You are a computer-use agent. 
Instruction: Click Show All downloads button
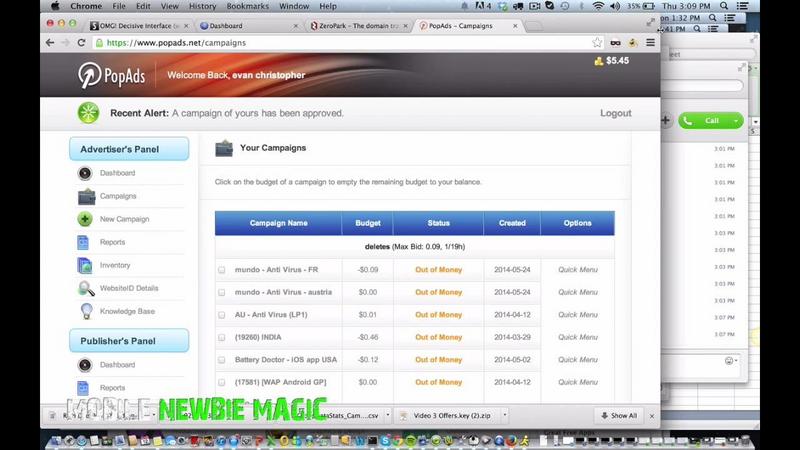(x=619, y=416)
